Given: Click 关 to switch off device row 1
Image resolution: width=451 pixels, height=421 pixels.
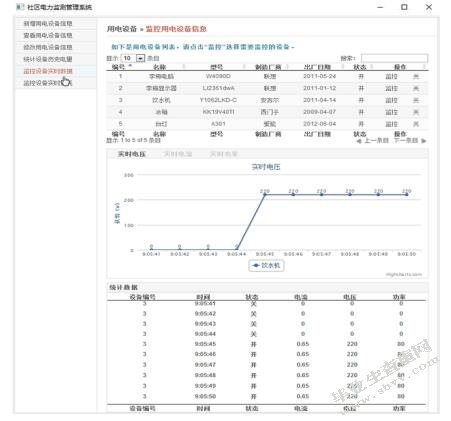Looking at the screenshot, I should click(416, 77).
